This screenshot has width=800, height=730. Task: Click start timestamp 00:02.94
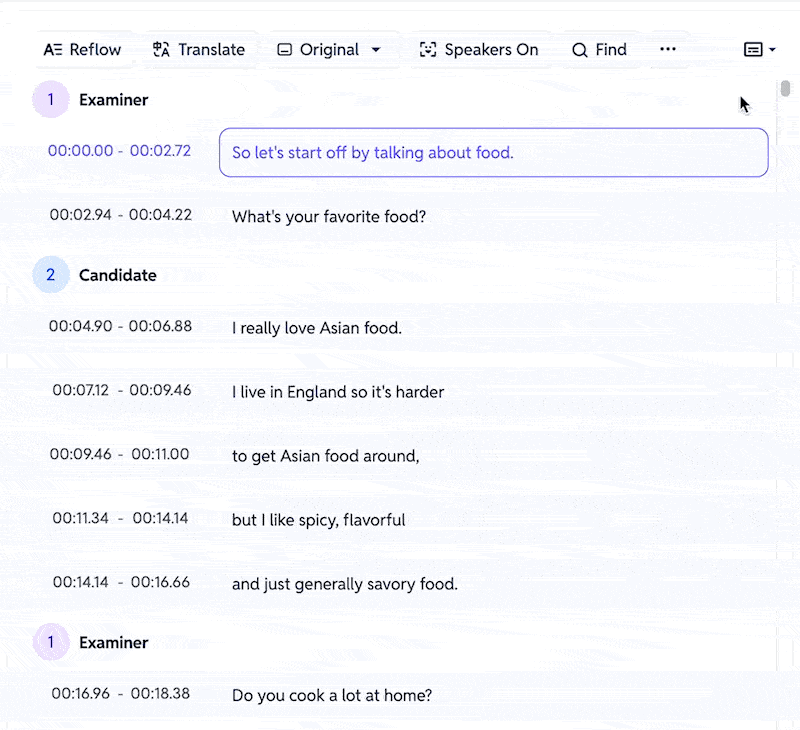pos(81,215)
